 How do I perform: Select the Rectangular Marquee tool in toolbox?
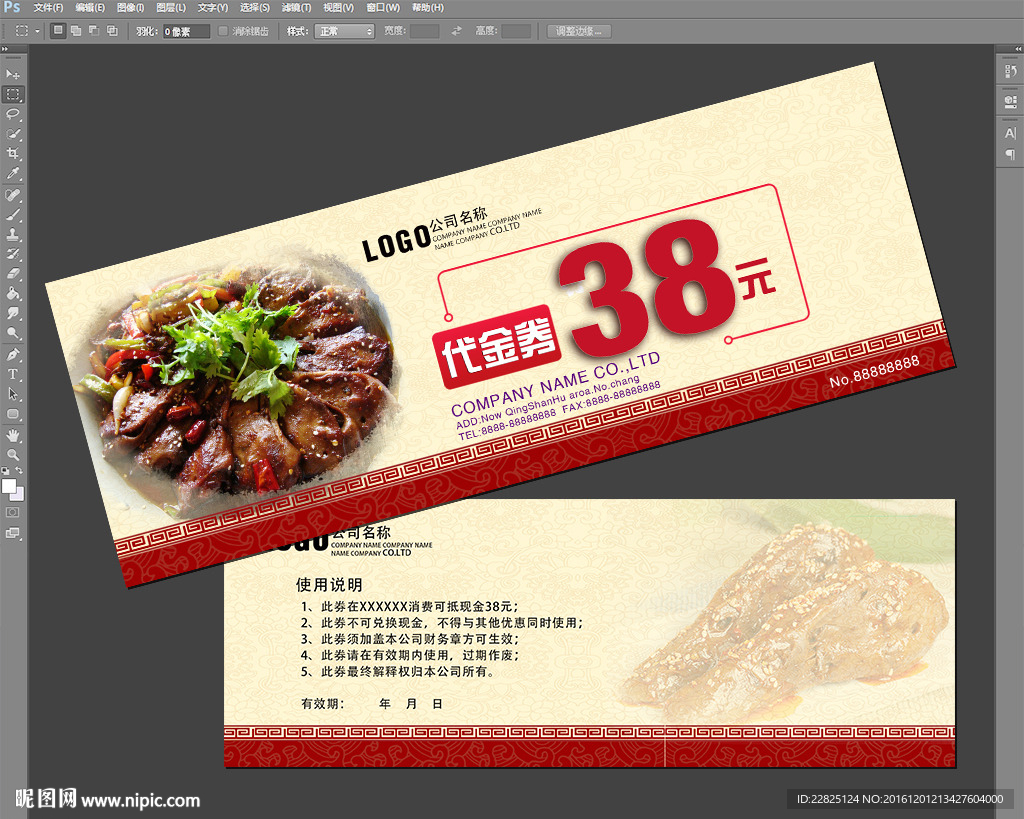[x=12, y=94]
